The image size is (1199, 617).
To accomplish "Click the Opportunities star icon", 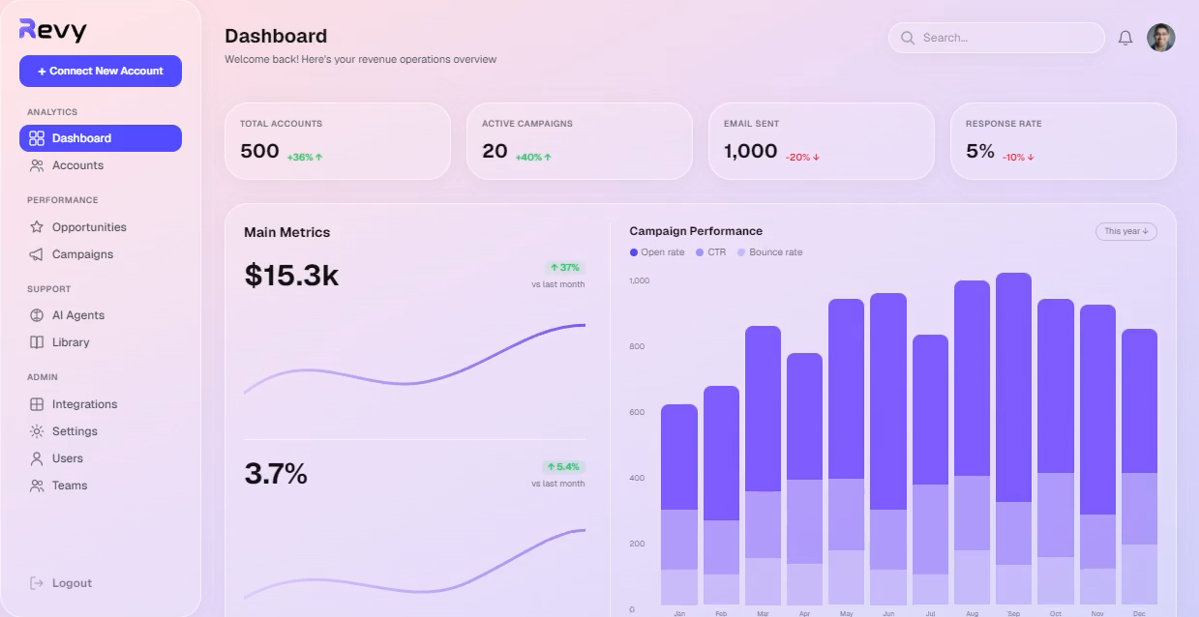I will 36,227.
